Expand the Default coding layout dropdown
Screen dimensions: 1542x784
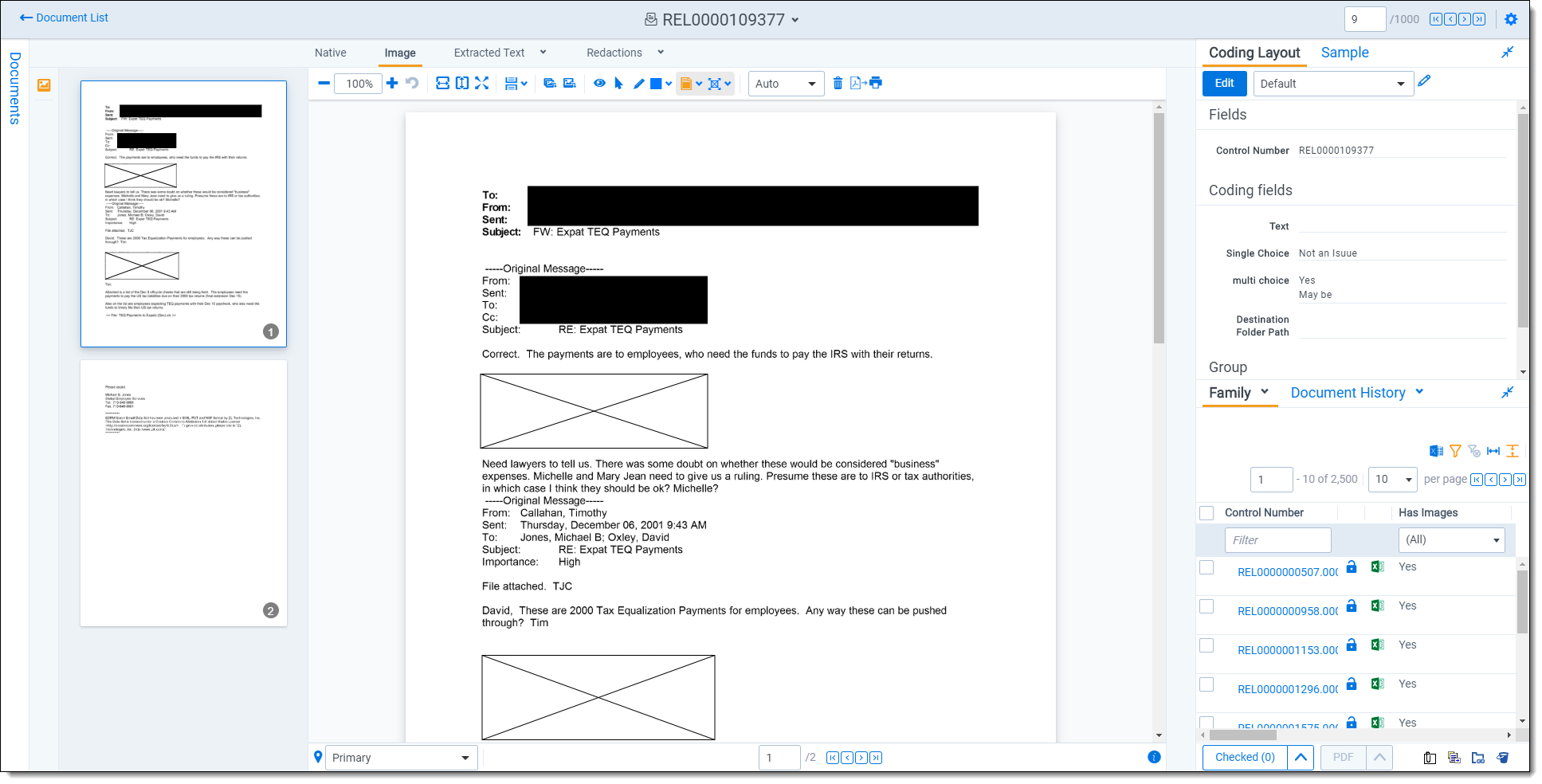[1332, 84]
